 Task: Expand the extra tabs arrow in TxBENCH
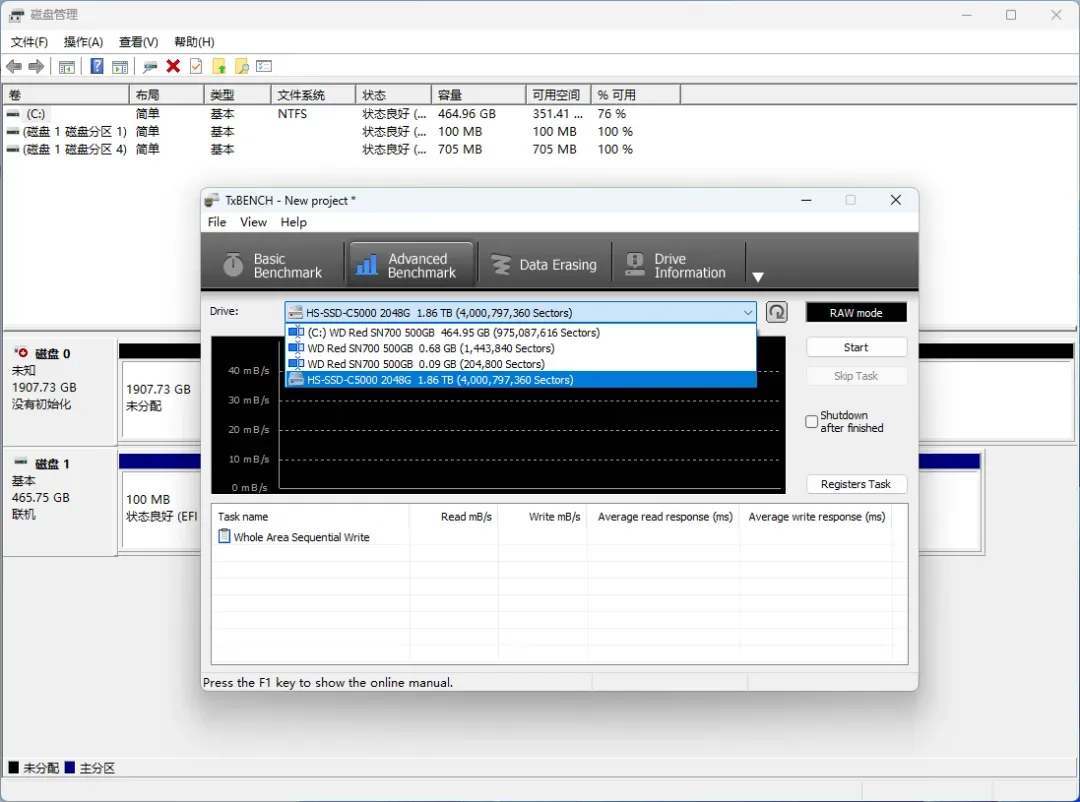pos(758,277)
